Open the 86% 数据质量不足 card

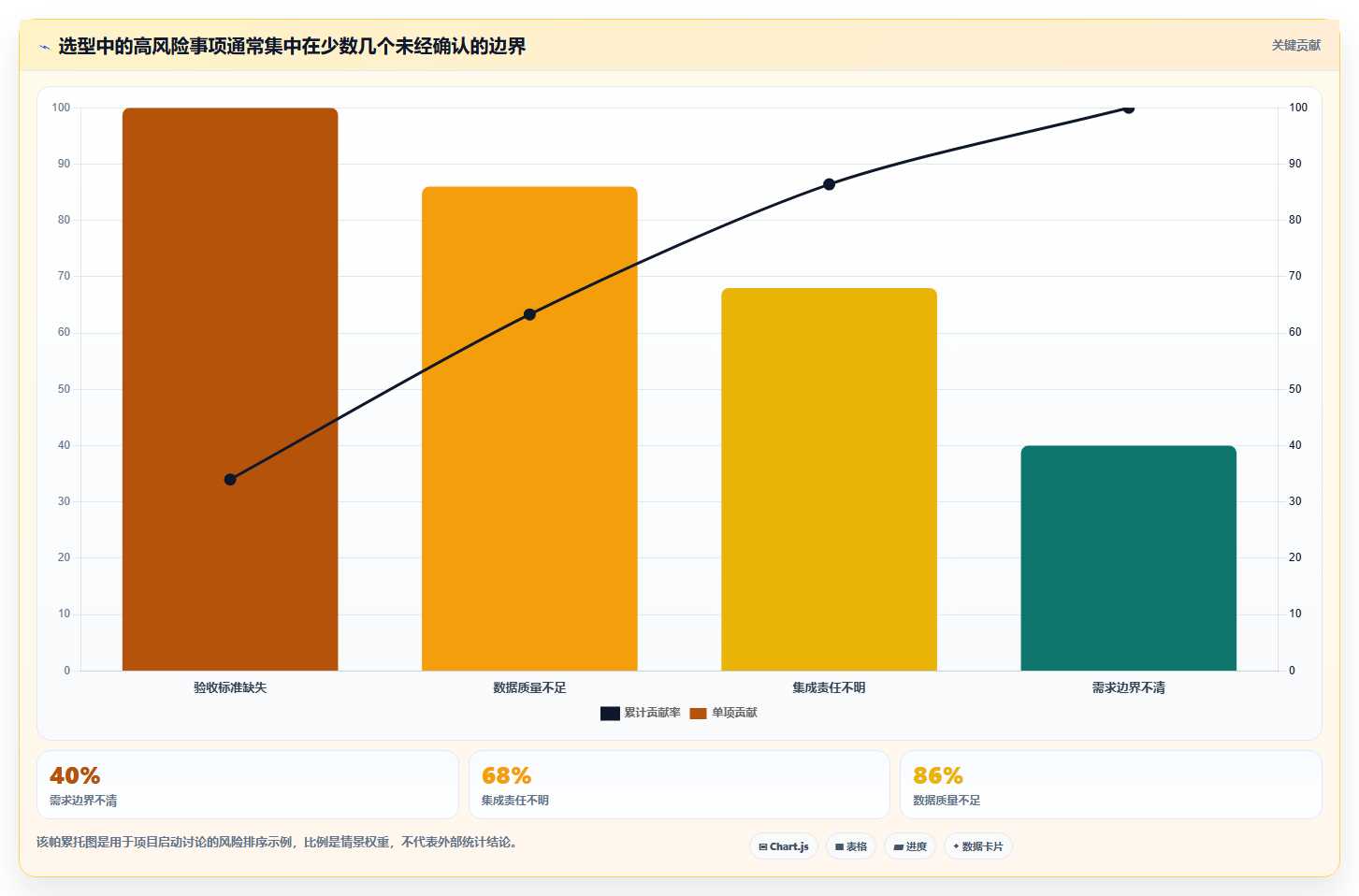click(x=1110, y=785)
